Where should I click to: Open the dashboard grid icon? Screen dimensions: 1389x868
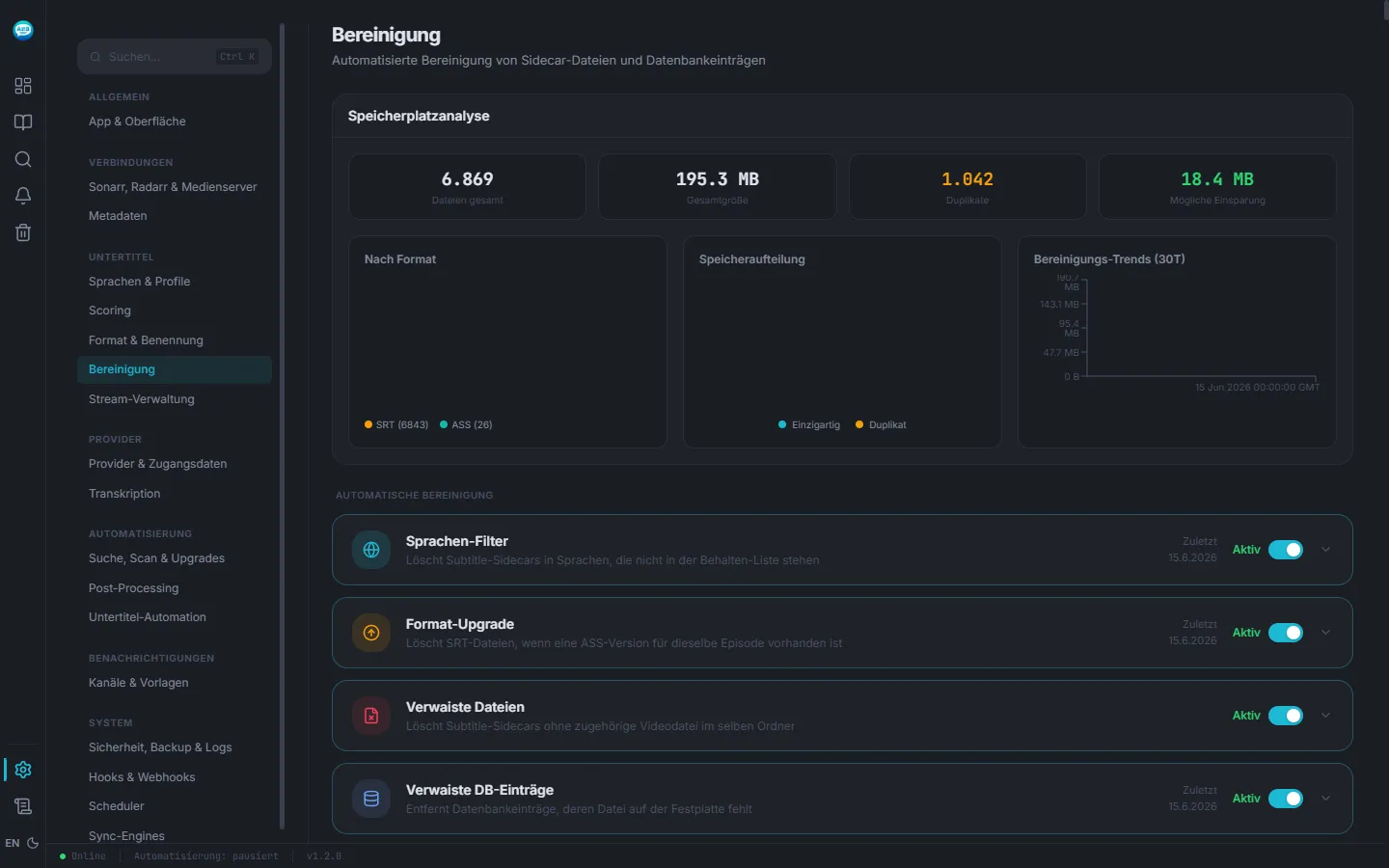pos(23,86)
